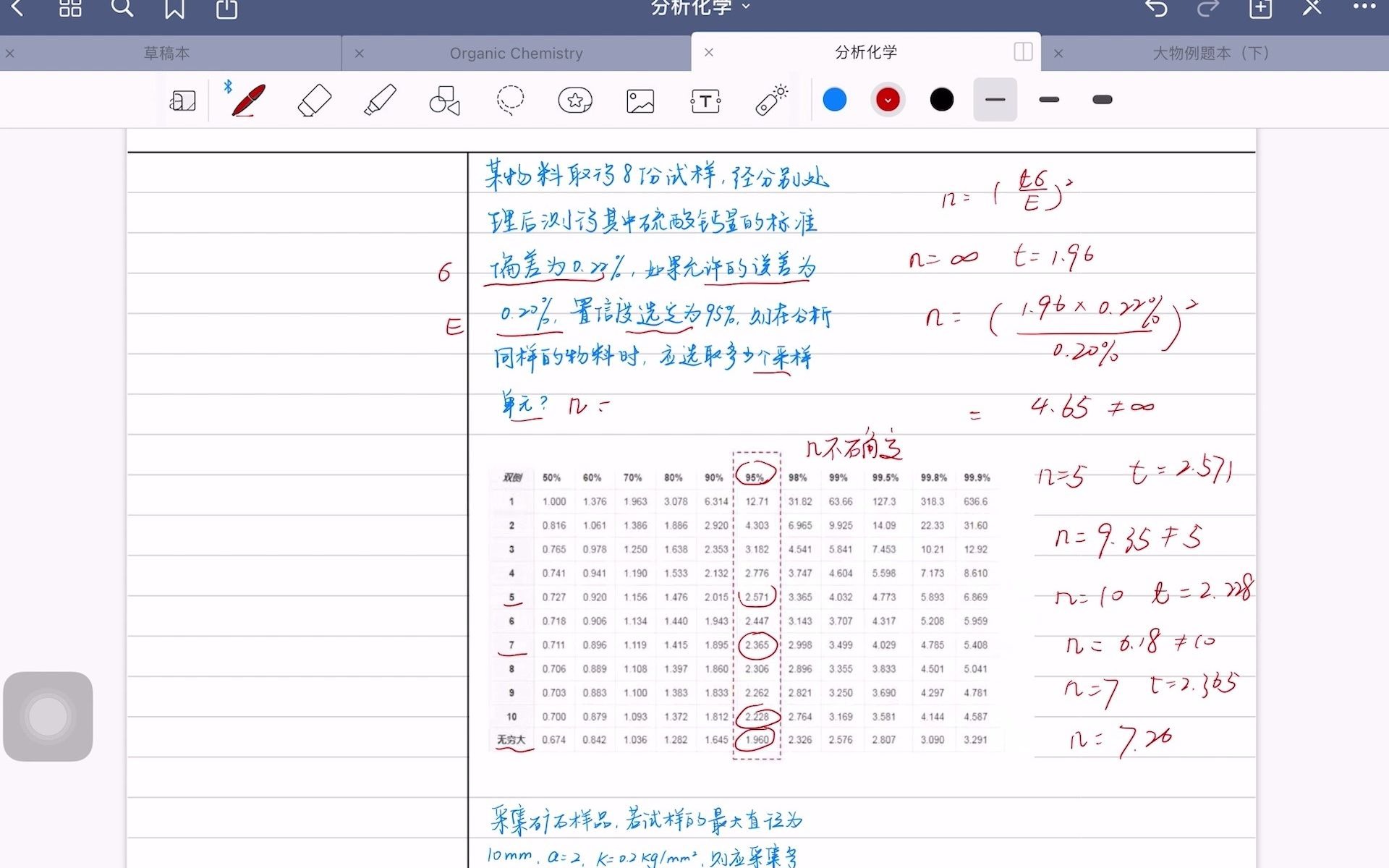Tap the 50% column header
Viewport: 1389px width, 868px height.
pyautogui.click(x=551, y=478)
